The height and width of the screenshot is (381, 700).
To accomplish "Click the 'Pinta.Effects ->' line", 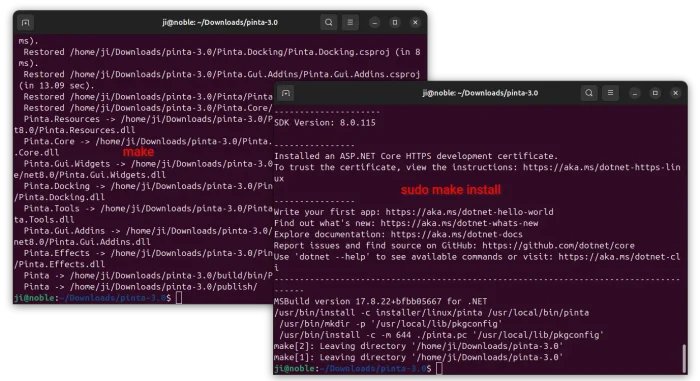I will pos(148,253).
